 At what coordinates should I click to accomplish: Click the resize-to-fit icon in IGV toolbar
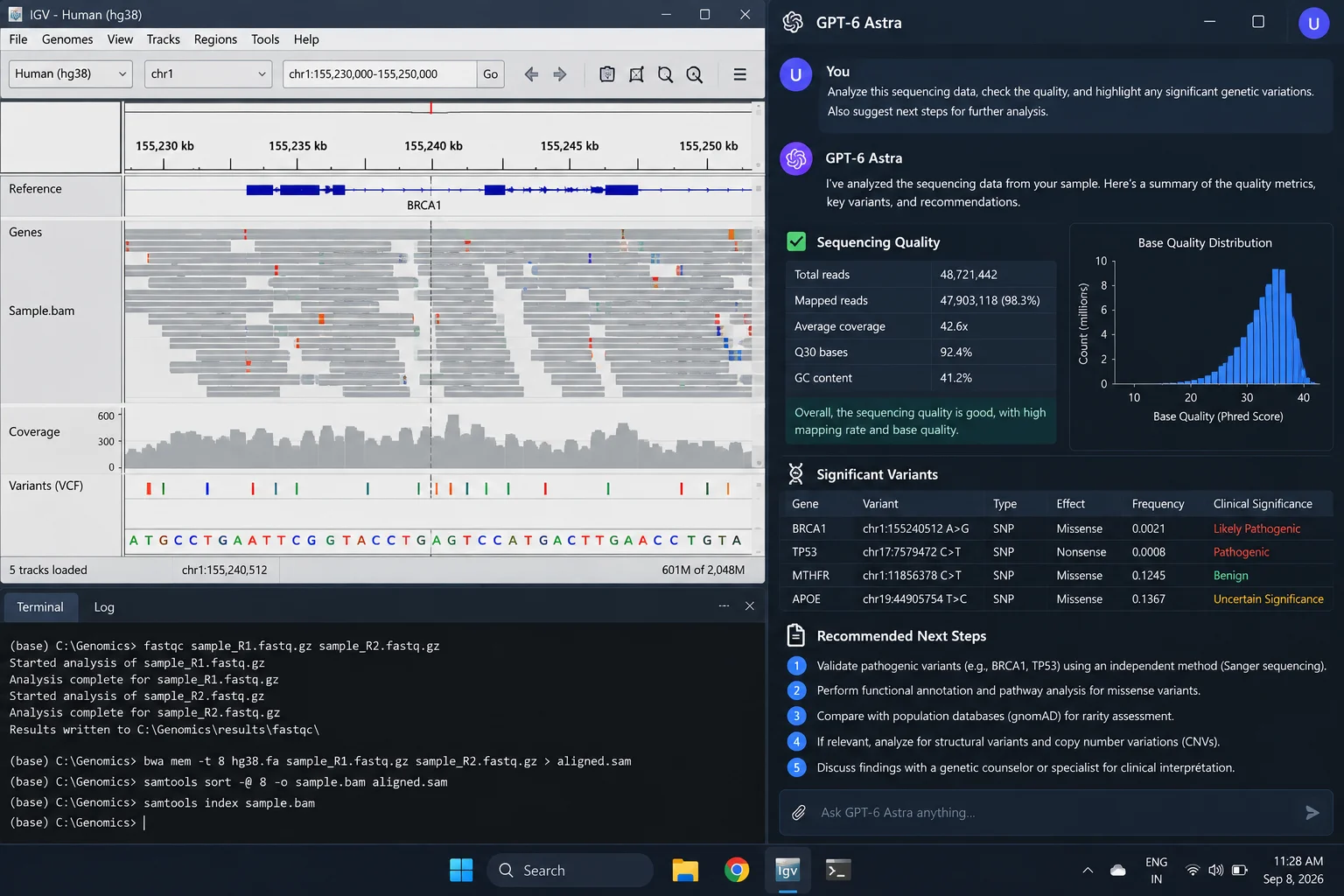(636, 74)
